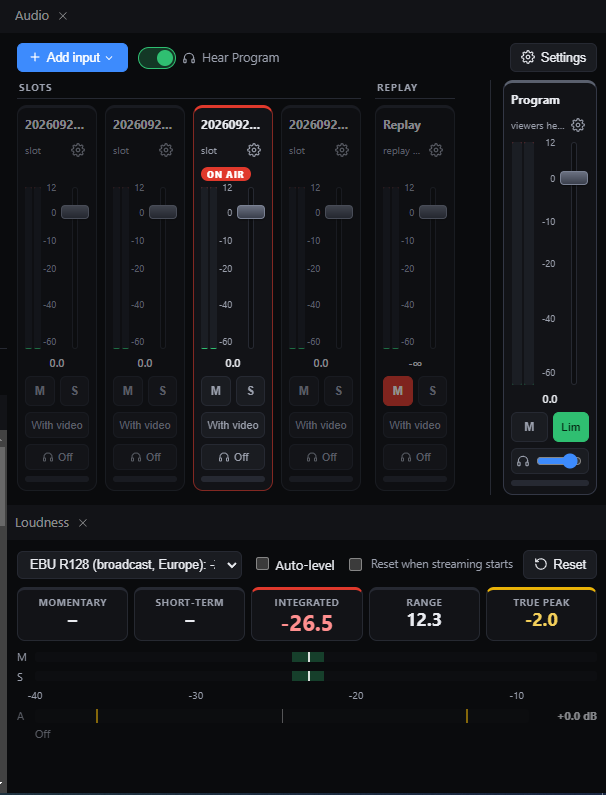The height and width of the screenshot is (795, 606).
Task: Select the Audio panel tab
Action: 32,16
